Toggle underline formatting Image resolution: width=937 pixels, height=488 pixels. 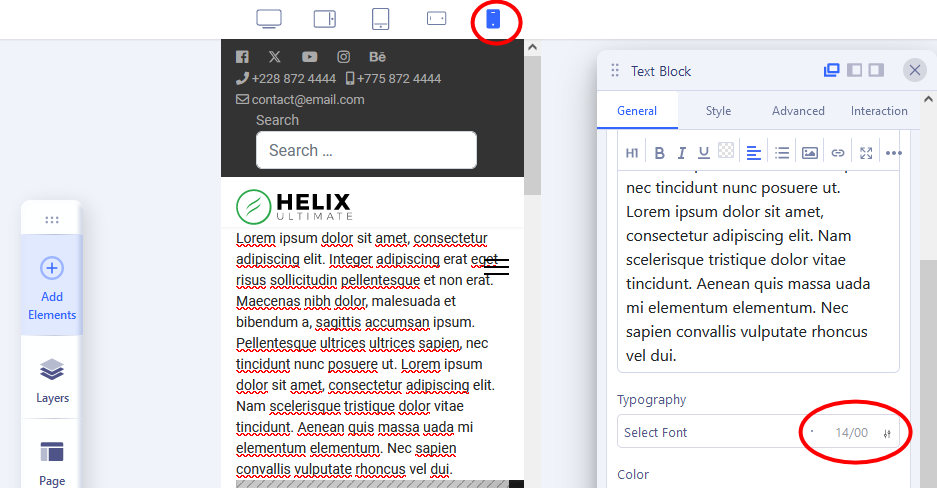(x=704, y=153)
